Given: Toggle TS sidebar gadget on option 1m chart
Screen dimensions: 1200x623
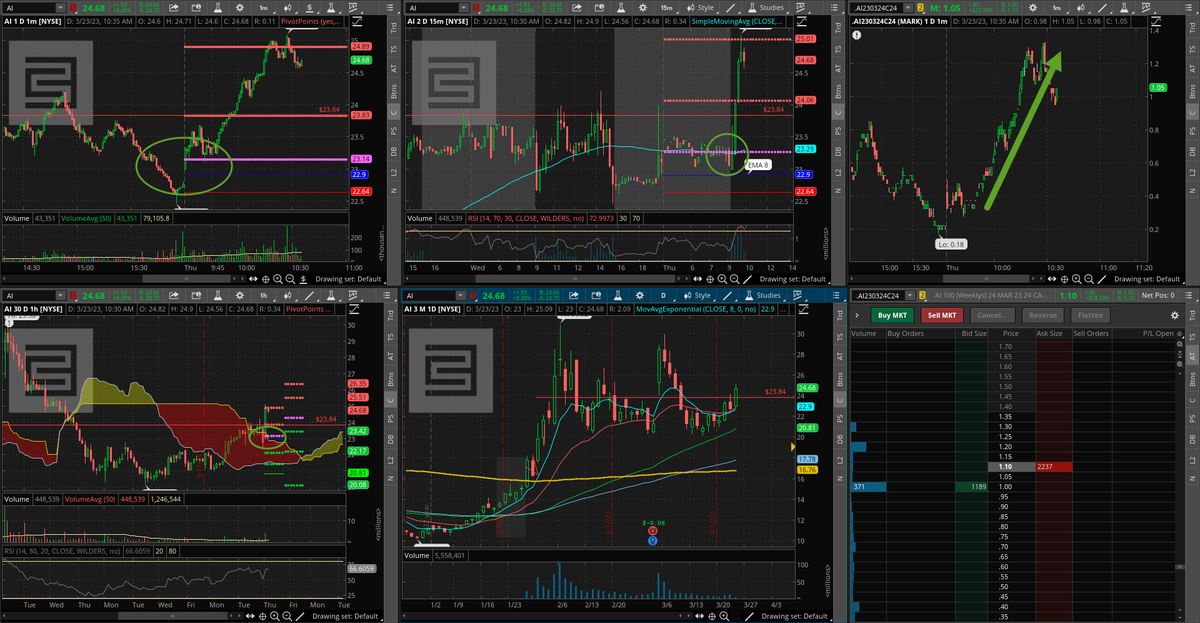Looking at the screenshot, I should pyautogui.click(x=1192, y=48).
